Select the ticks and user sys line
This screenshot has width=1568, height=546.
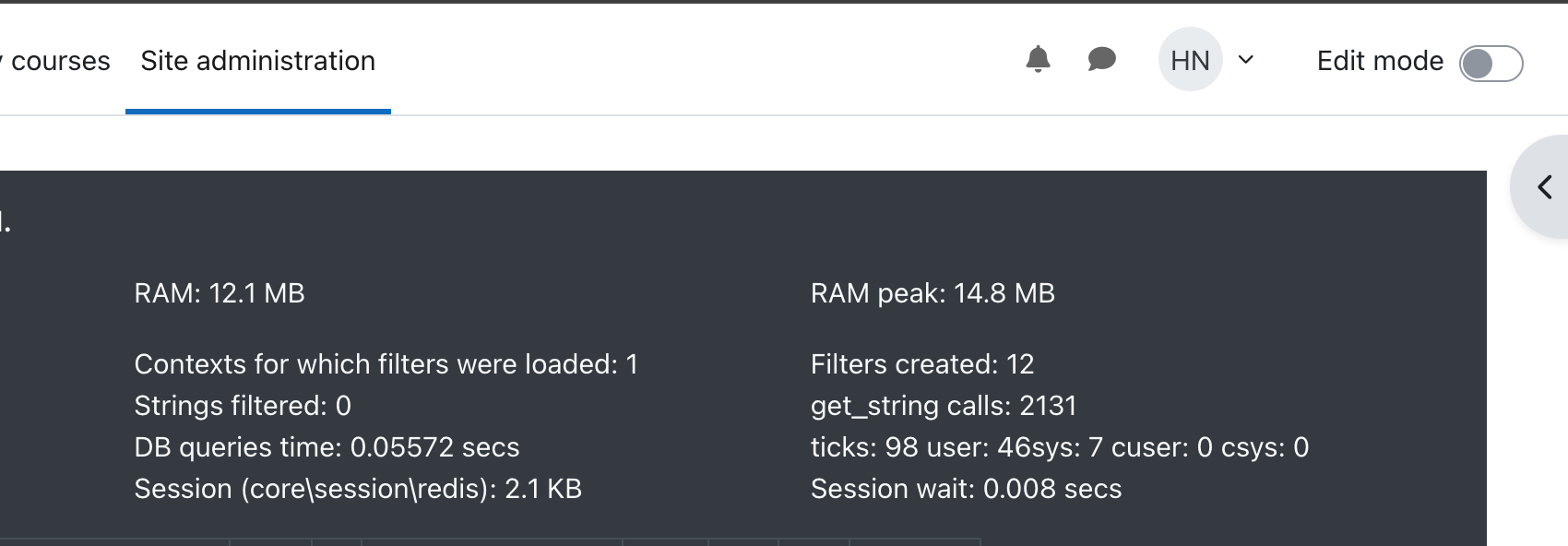click(1060, 447)
